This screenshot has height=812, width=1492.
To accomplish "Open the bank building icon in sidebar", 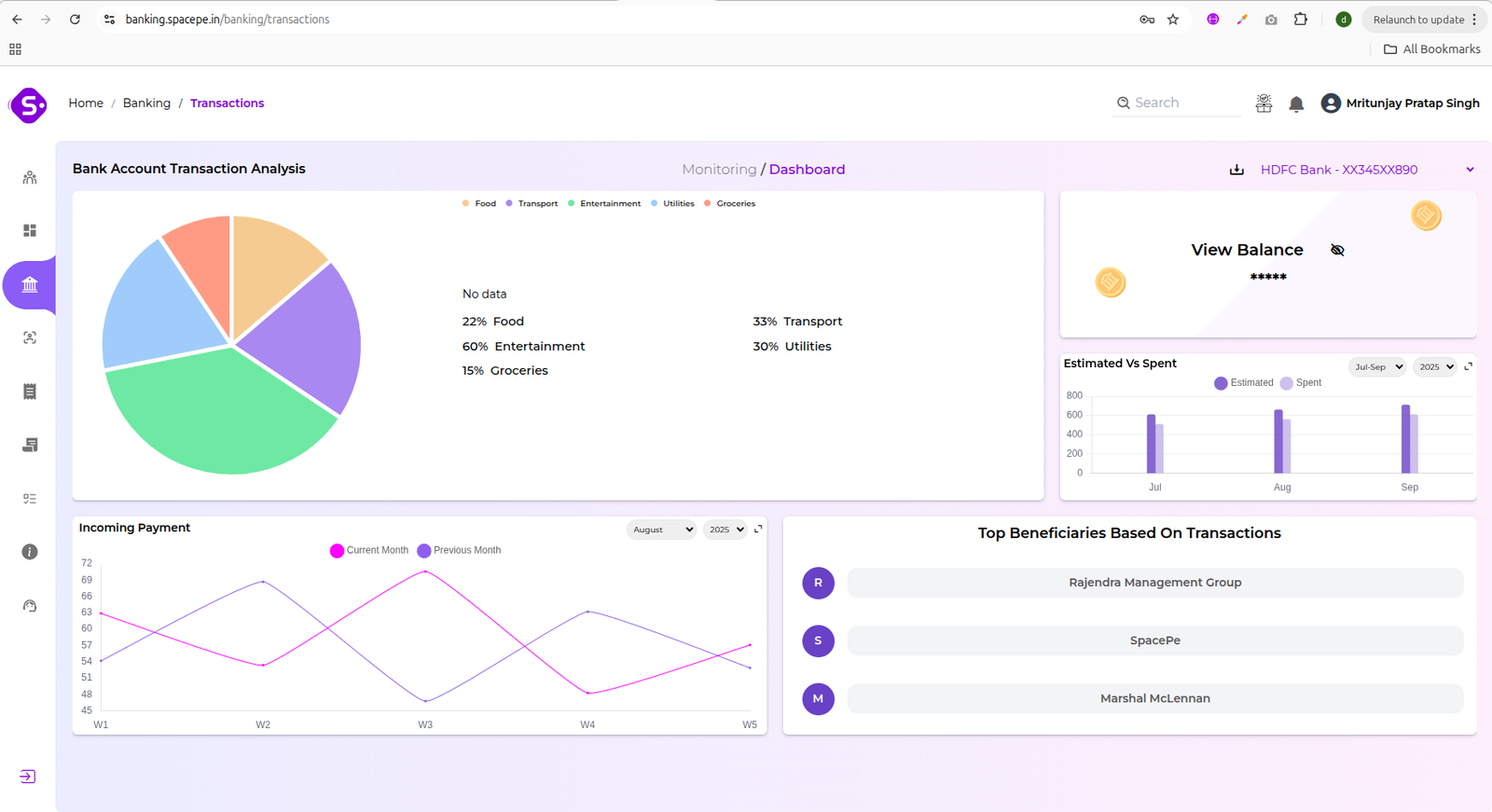I will coord(30,284).
